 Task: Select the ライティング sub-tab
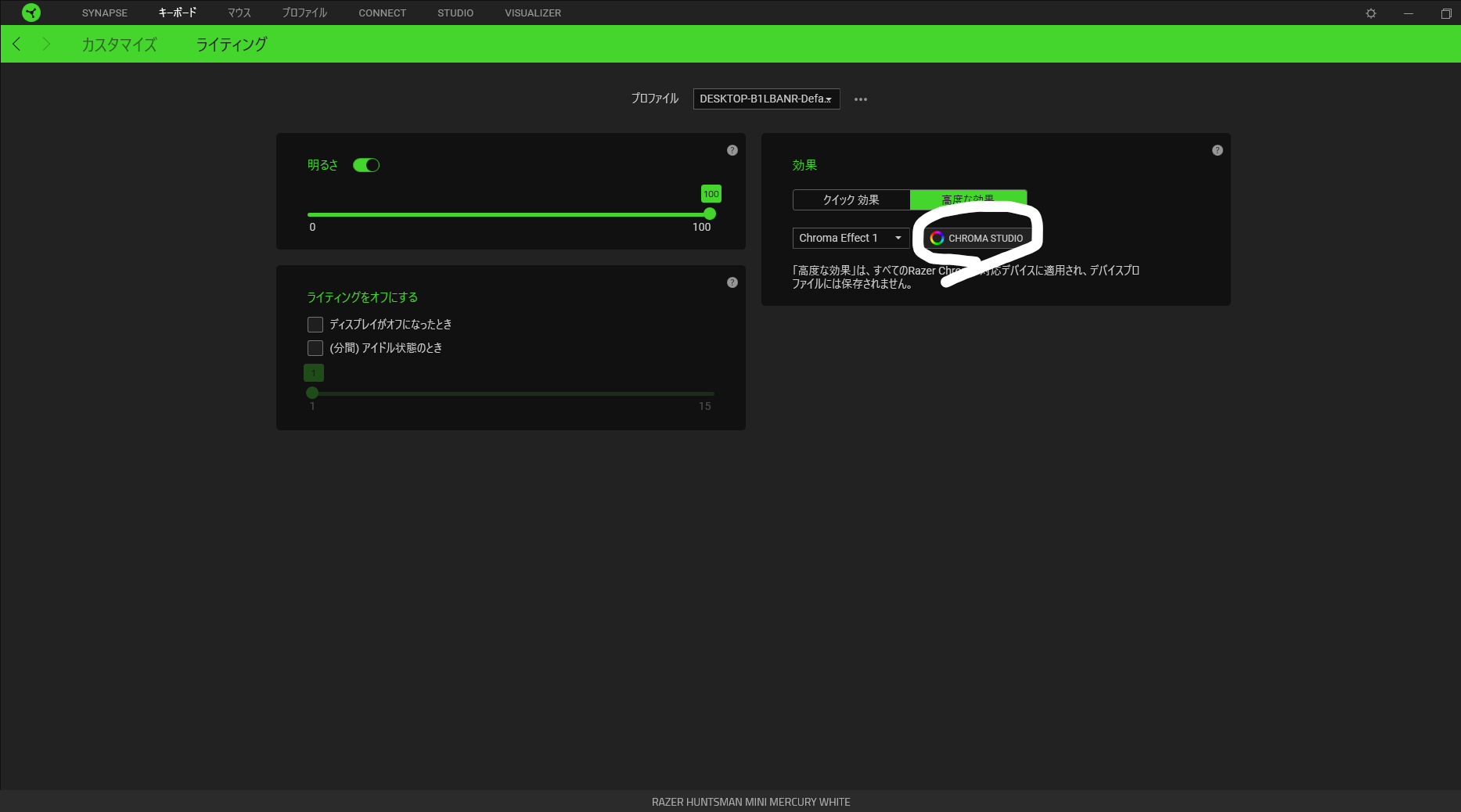click(232, 45)
